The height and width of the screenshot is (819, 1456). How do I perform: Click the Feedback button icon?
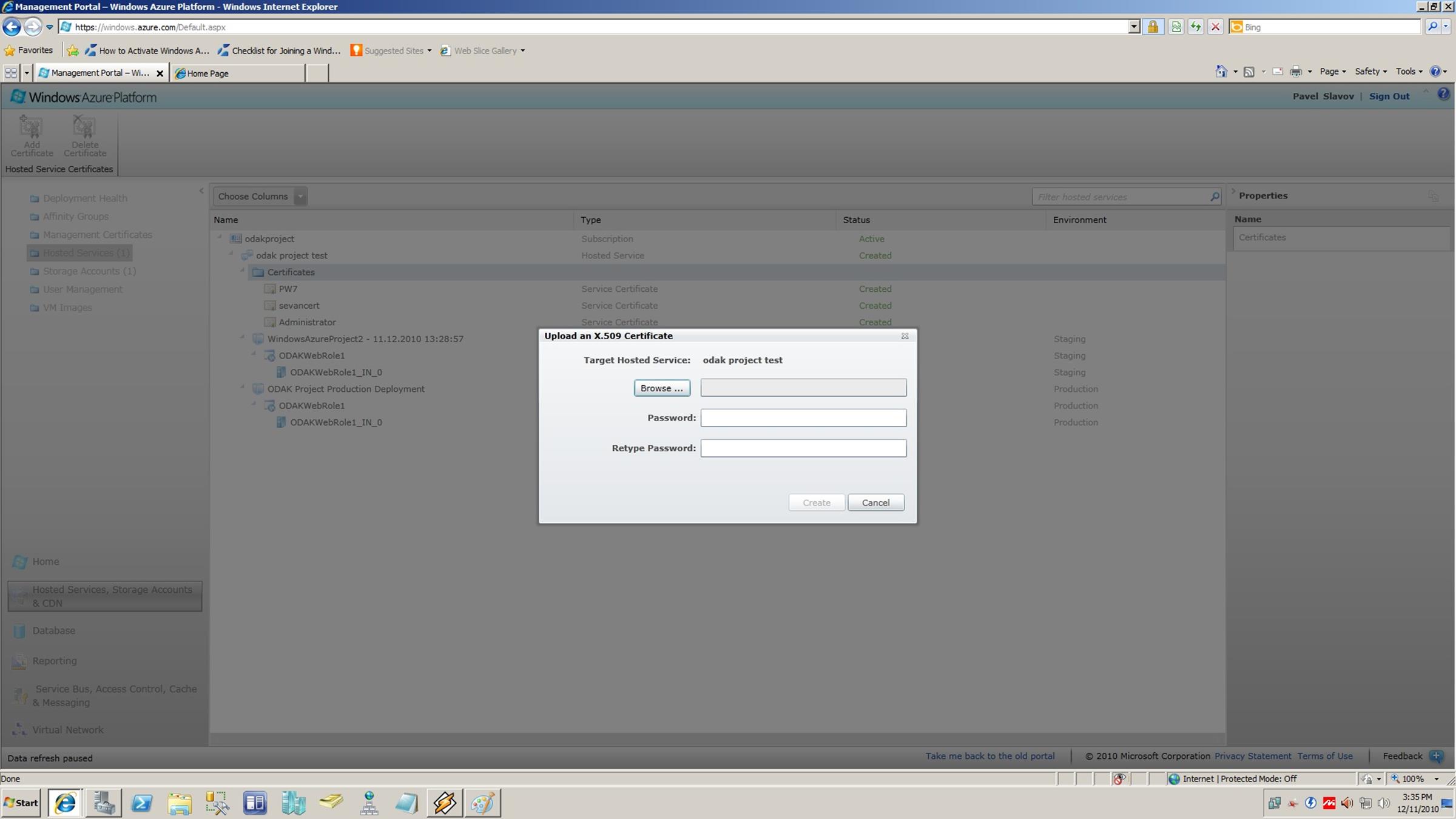[x=1436, y=757]
